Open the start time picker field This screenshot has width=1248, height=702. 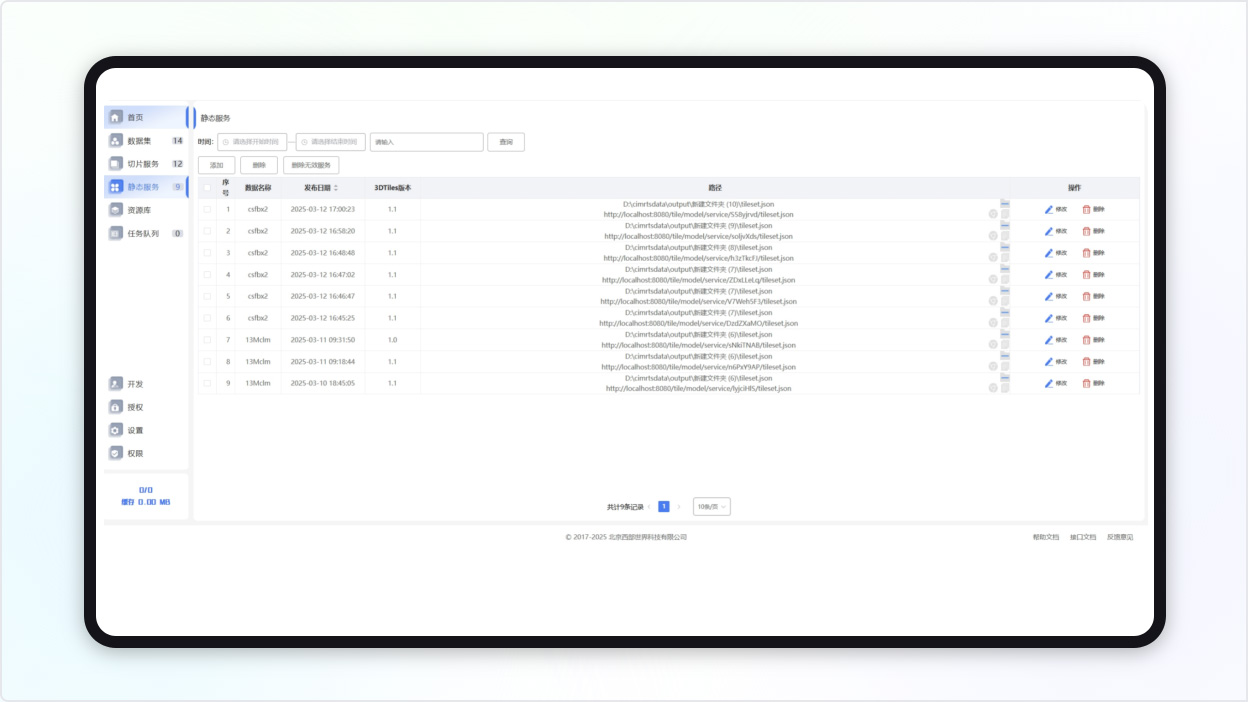253,142
